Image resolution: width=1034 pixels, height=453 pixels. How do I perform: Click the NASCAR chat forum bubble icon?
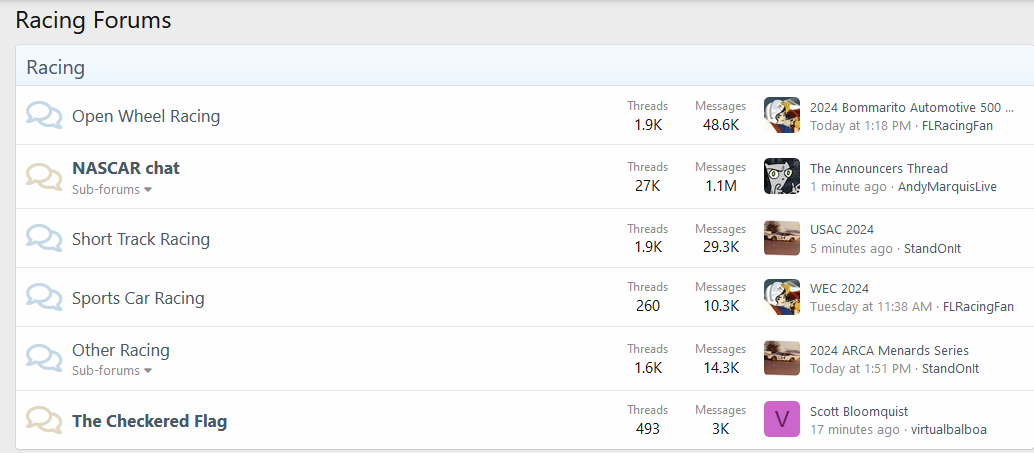point(43,177)
